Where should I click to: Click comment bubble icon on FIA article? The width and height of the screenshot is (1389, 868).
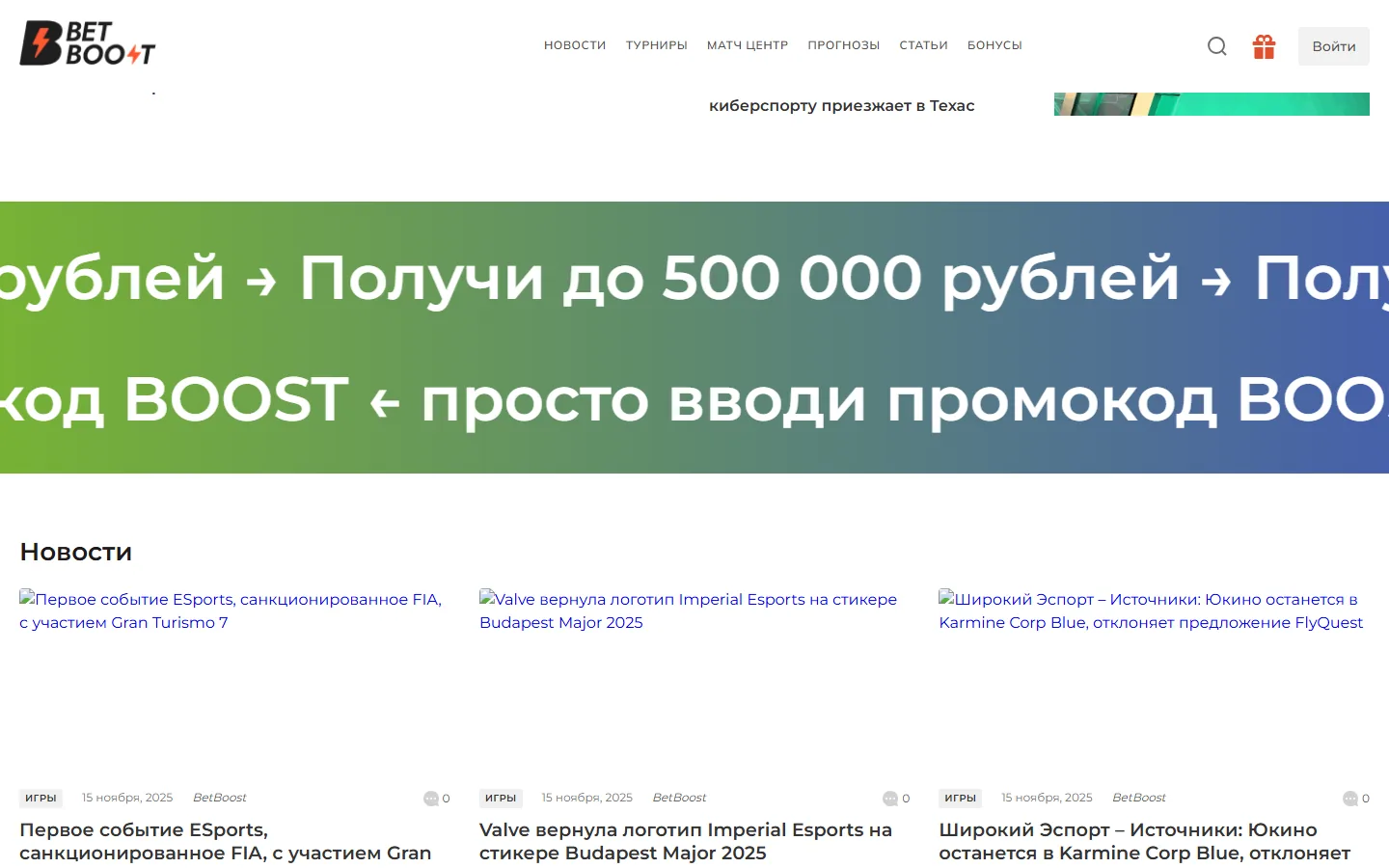click(431, 799)
